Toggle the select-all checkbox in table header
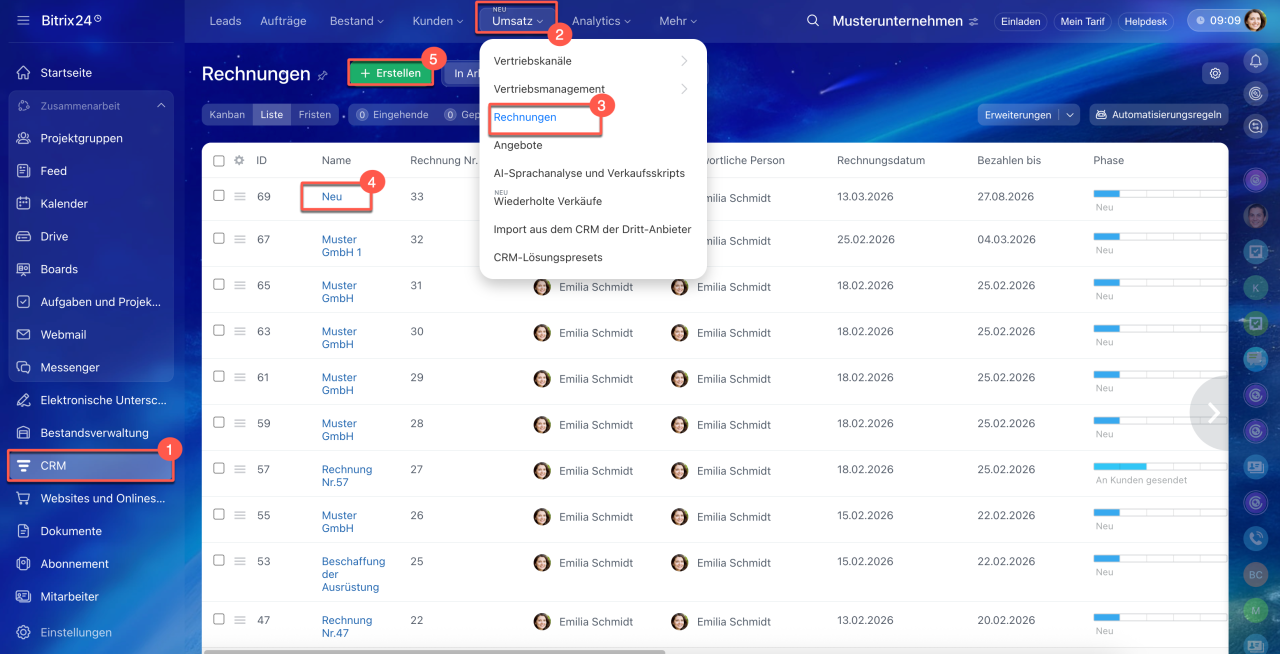1280x654 pixels. 219,160
